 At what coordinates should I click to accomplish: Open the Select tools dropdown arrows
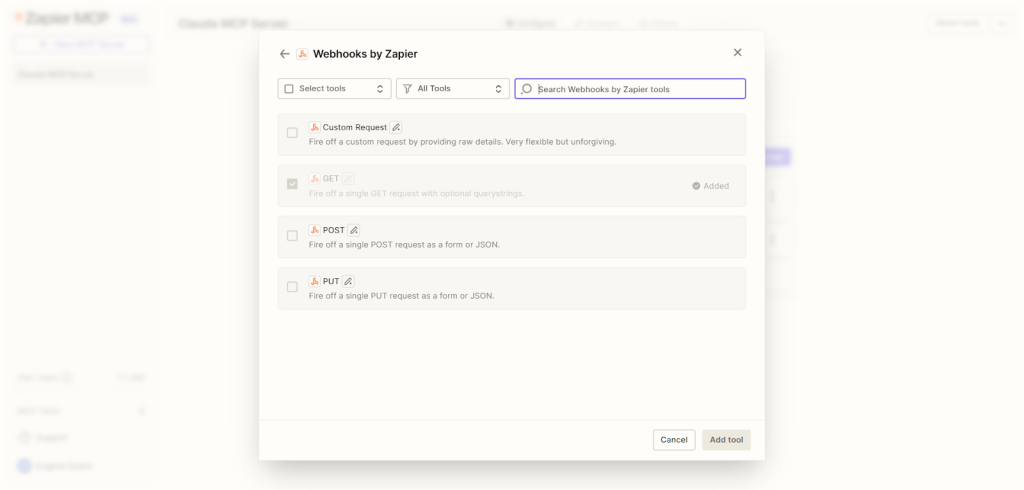(380, 89)
